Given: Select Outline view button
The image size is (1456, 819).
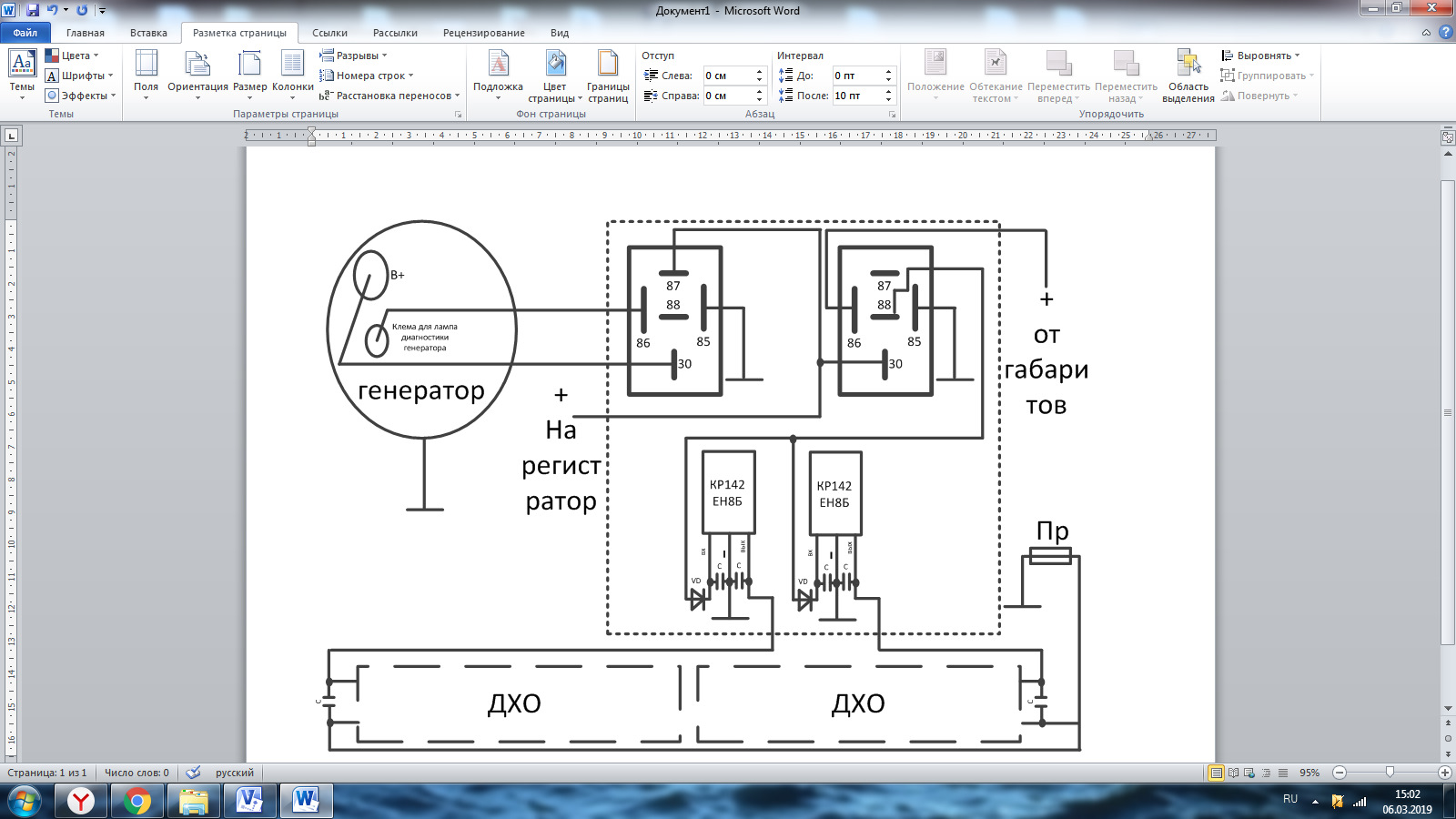Looking at the screenshot, I should 1266,773.
